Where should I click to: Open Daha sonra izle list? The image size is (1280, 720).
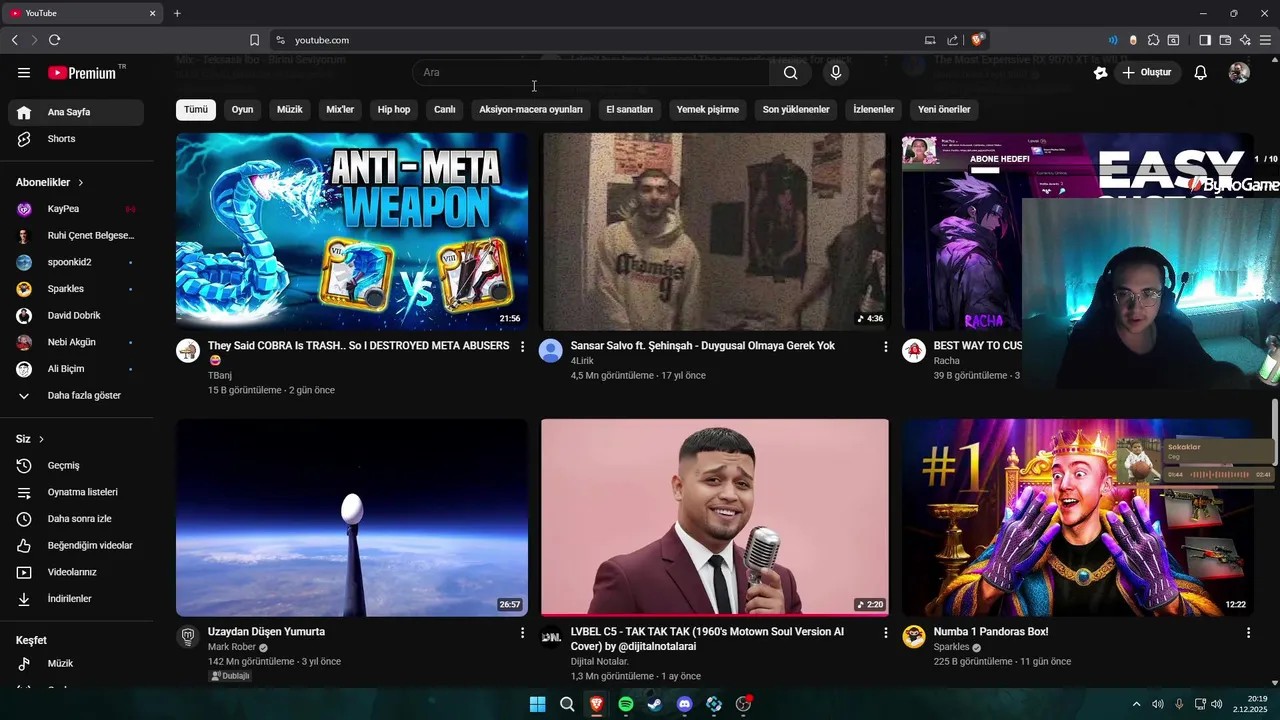(76, 519)
